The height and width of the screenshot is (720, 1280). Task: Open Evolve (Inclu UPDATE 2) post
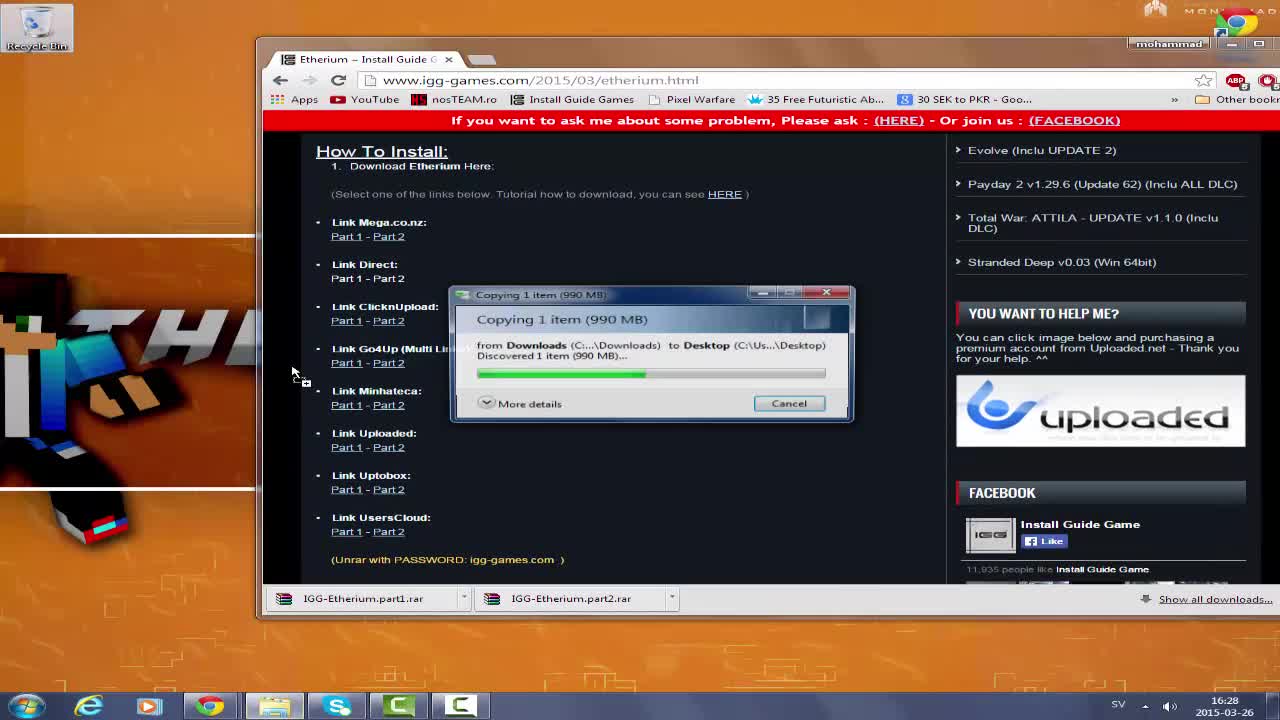click(1042, 150)
